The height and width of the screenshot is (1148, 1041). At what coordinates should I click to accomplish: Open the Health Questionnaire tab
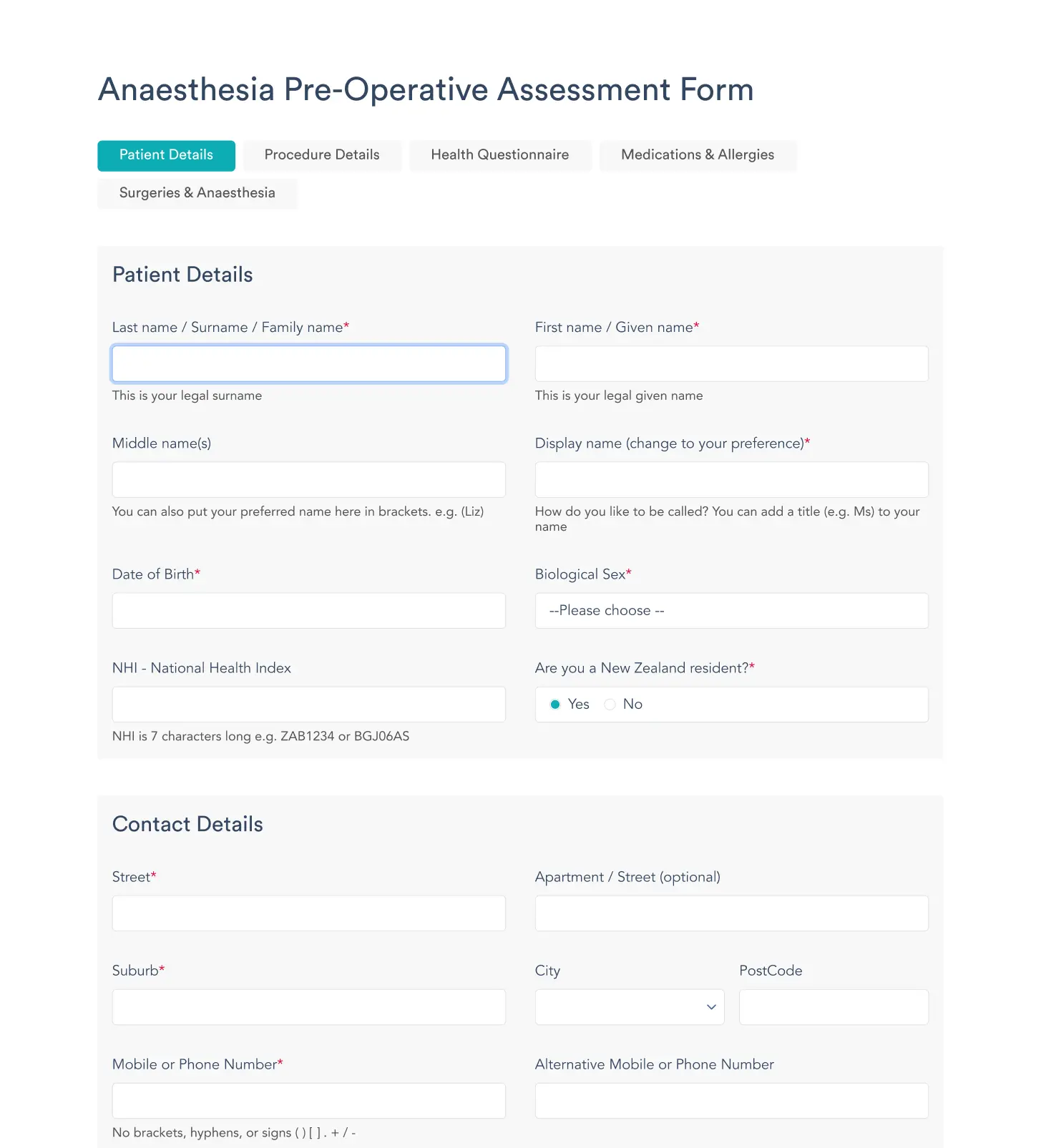click(499, 155)
